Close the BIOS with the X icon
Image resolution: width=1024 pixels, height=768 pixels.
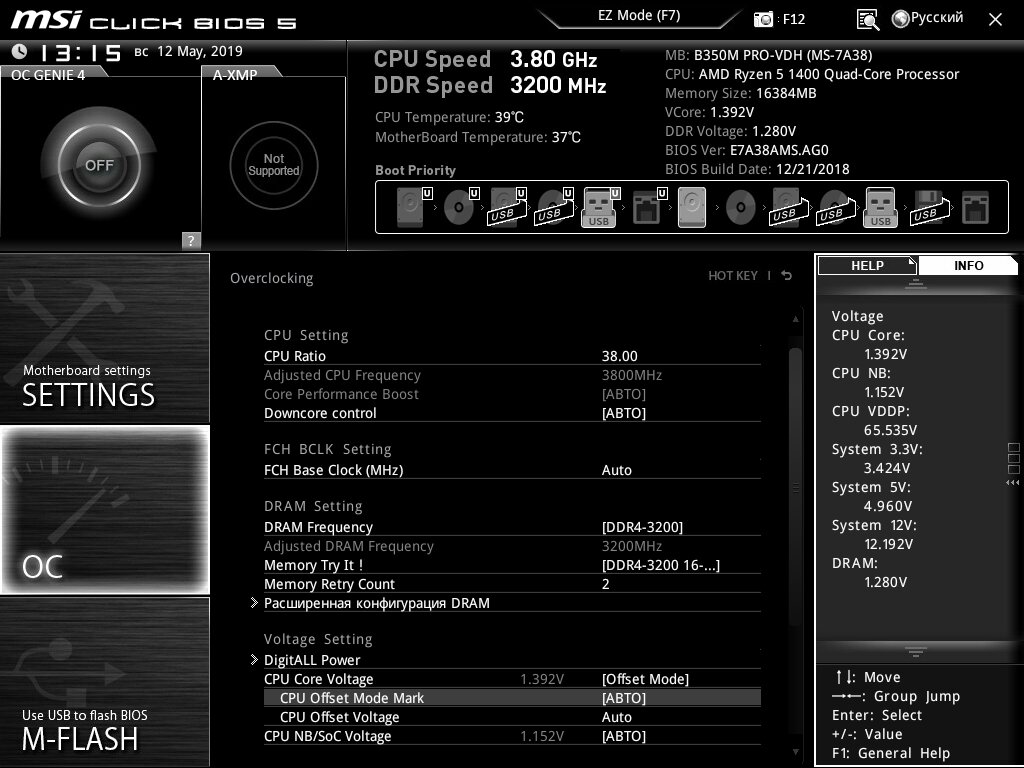(x=995, y=20)
